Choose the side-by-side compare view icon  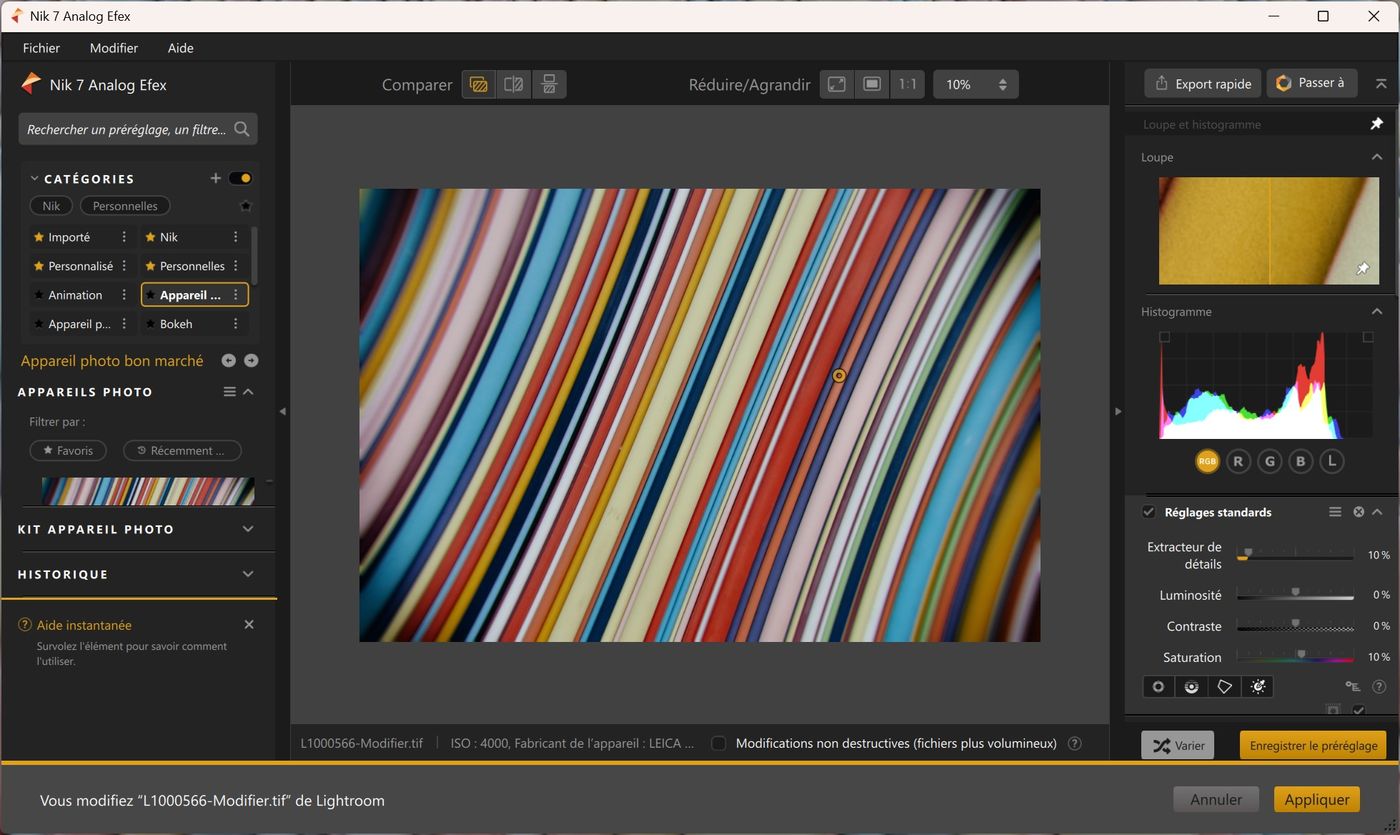549,85
